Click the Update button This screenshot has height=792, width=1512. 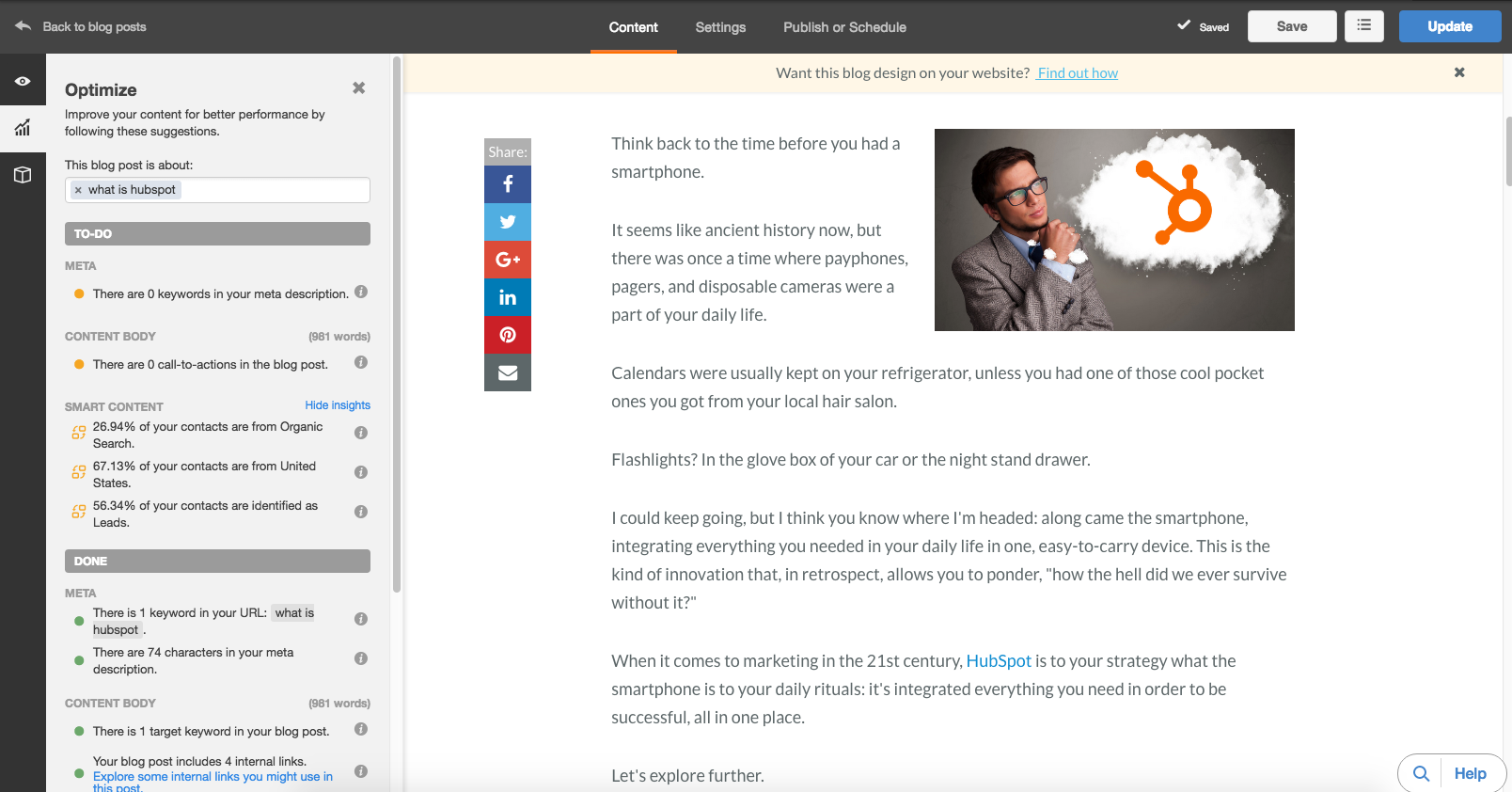click(x=1450, y=26)
